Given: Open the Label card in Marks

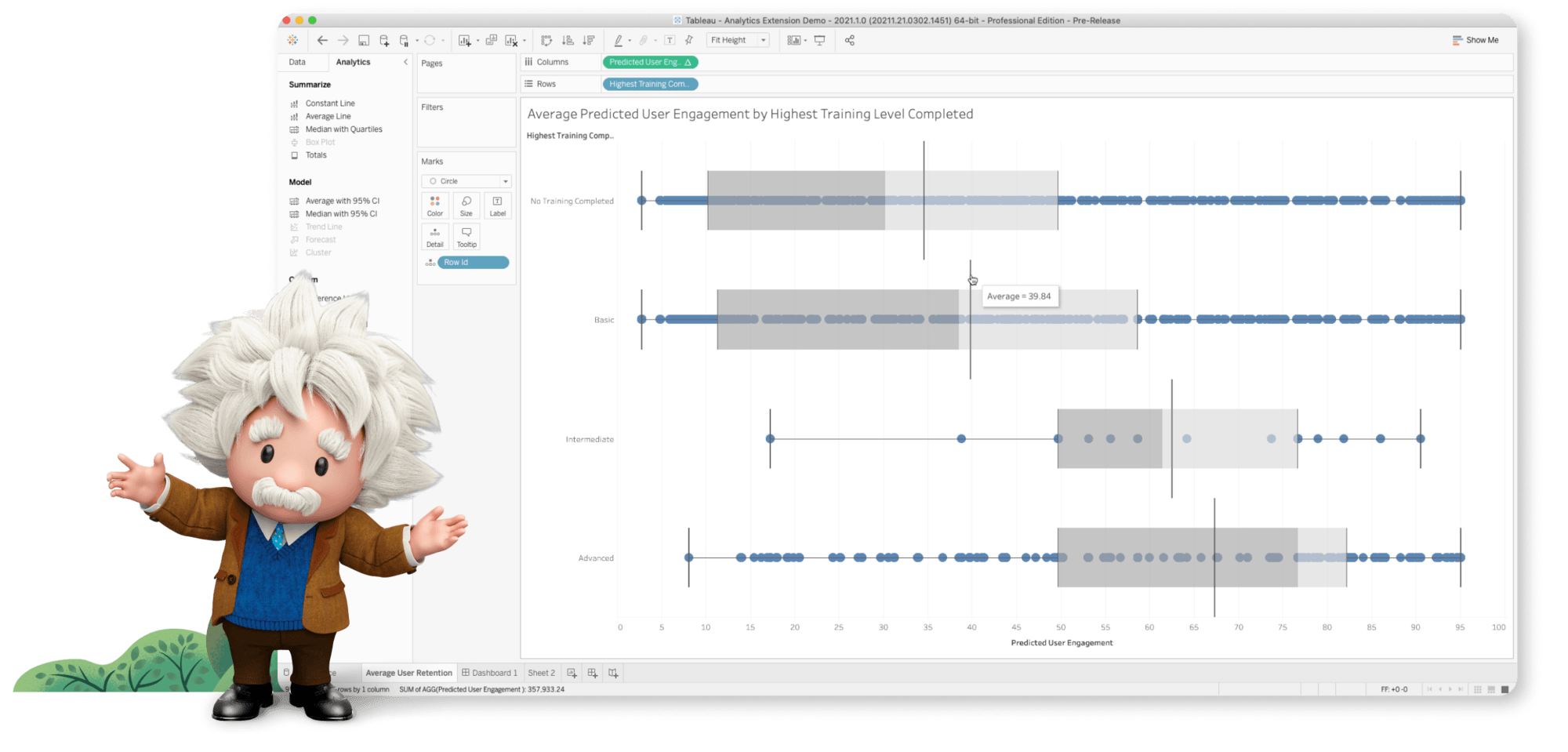Looking at the screenshot, I should (498, 206).
